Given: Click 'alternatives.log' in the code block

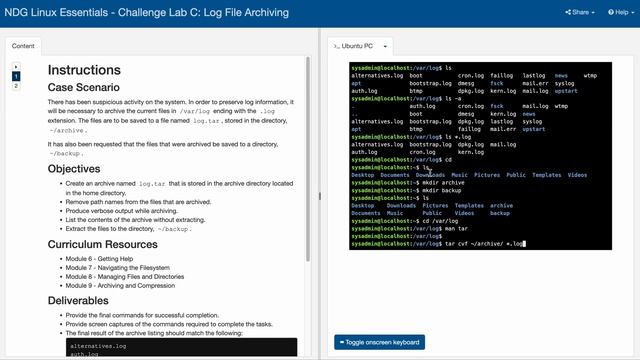Looking at the screenshot, I should tap(98, 346).
